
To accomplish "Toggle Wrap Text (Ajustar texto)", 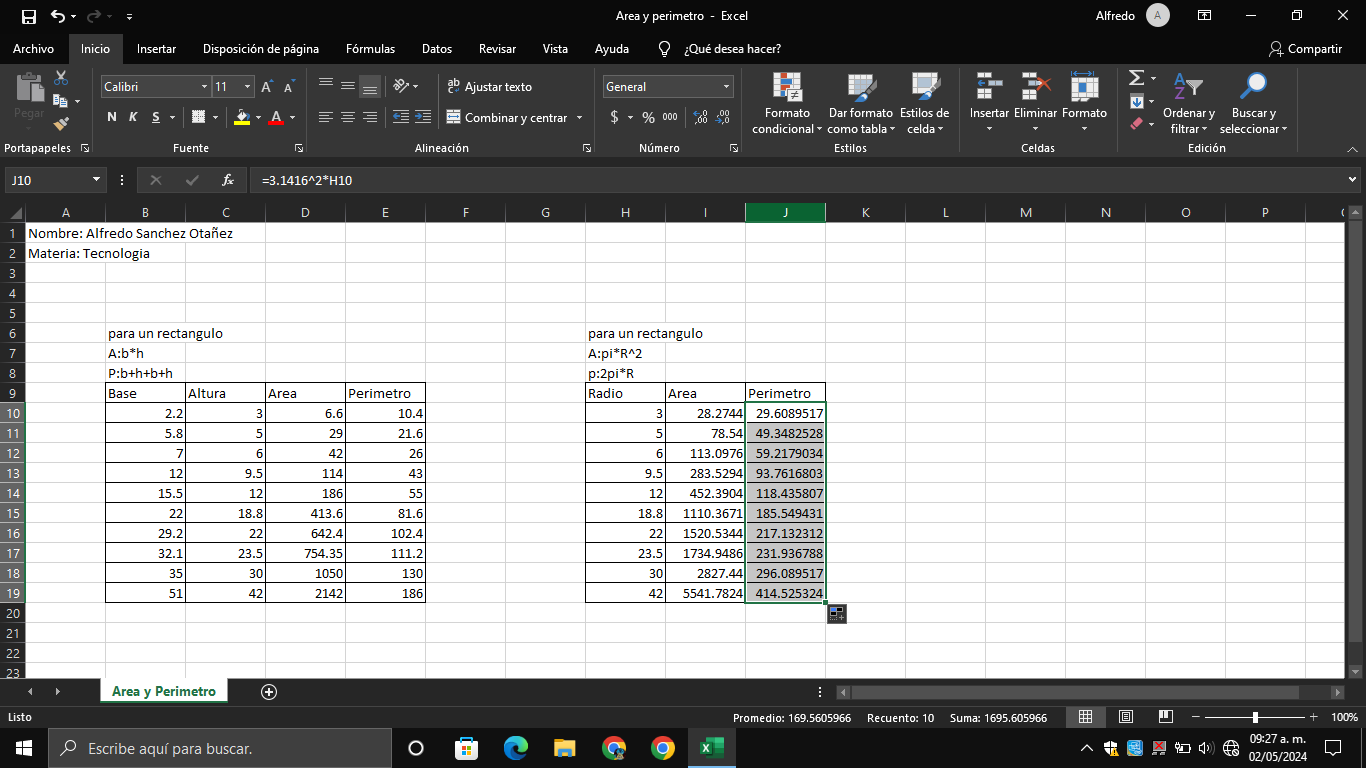I will tap(489, 87).
